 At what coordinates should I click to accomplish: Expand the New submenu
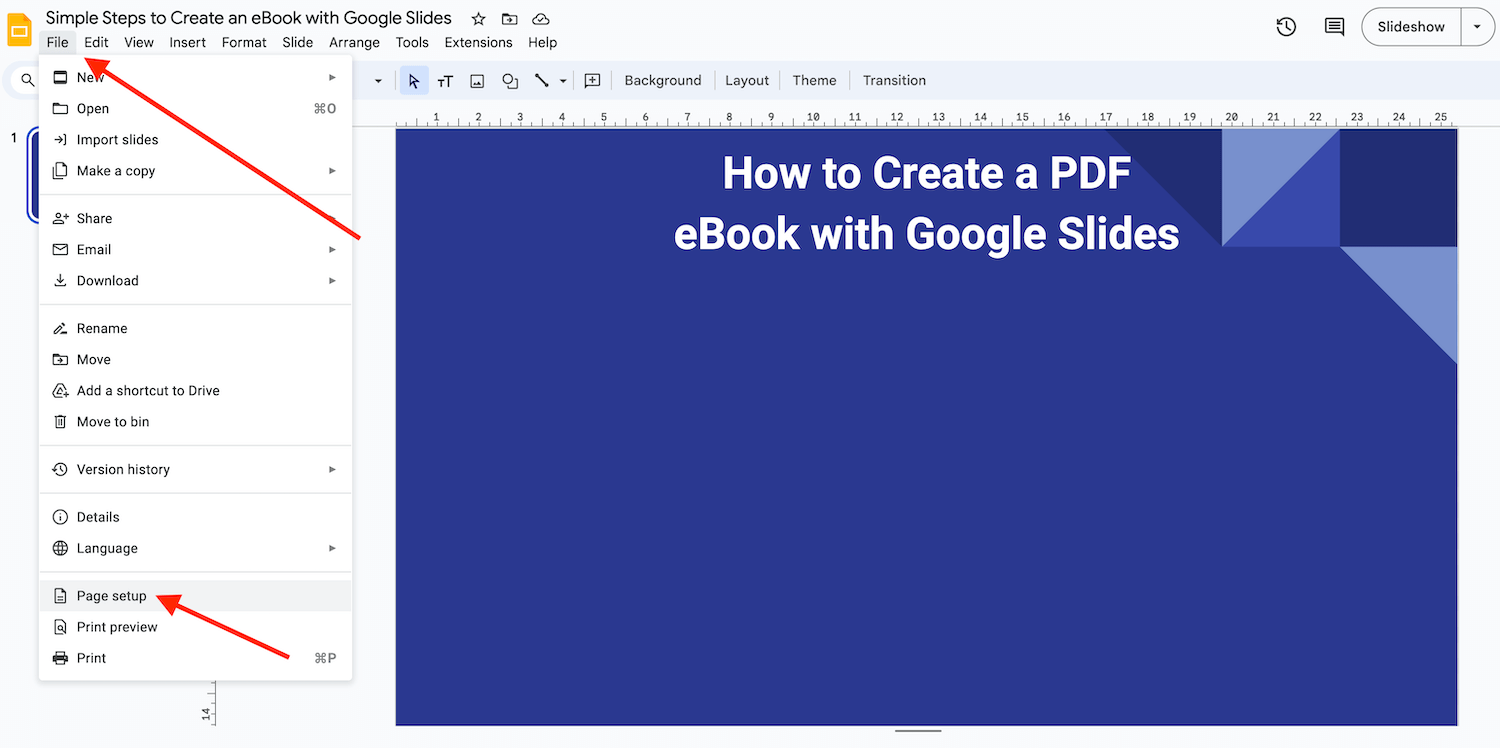tap(332, 77)
